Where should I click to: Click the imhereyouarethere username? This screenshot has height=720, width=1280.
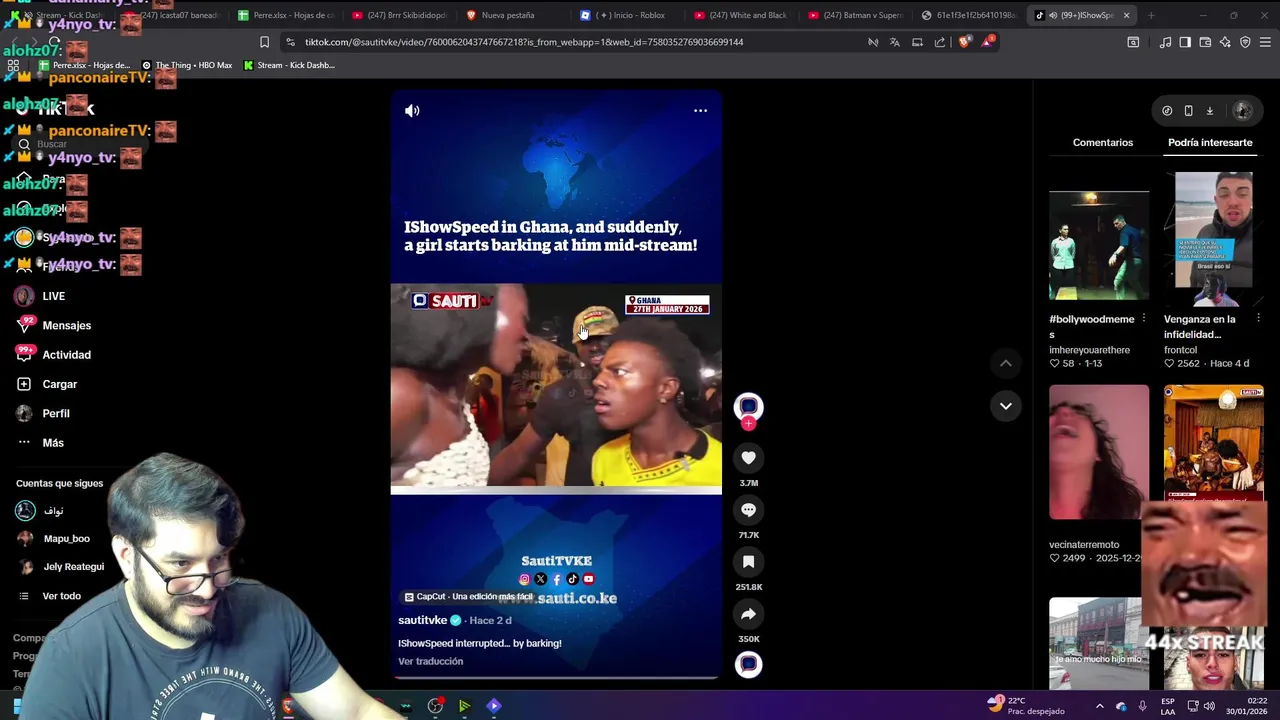point(1089,350)
